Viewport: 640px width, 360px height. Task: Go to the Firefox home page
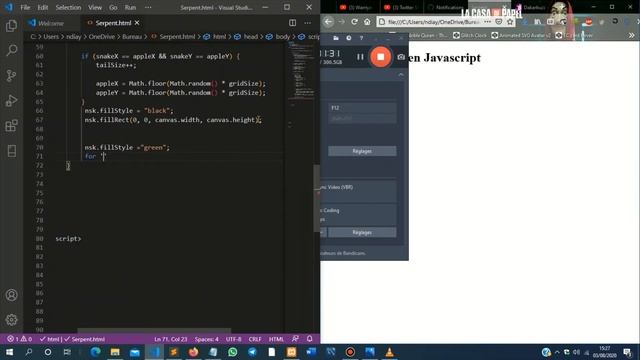(367, 22)
